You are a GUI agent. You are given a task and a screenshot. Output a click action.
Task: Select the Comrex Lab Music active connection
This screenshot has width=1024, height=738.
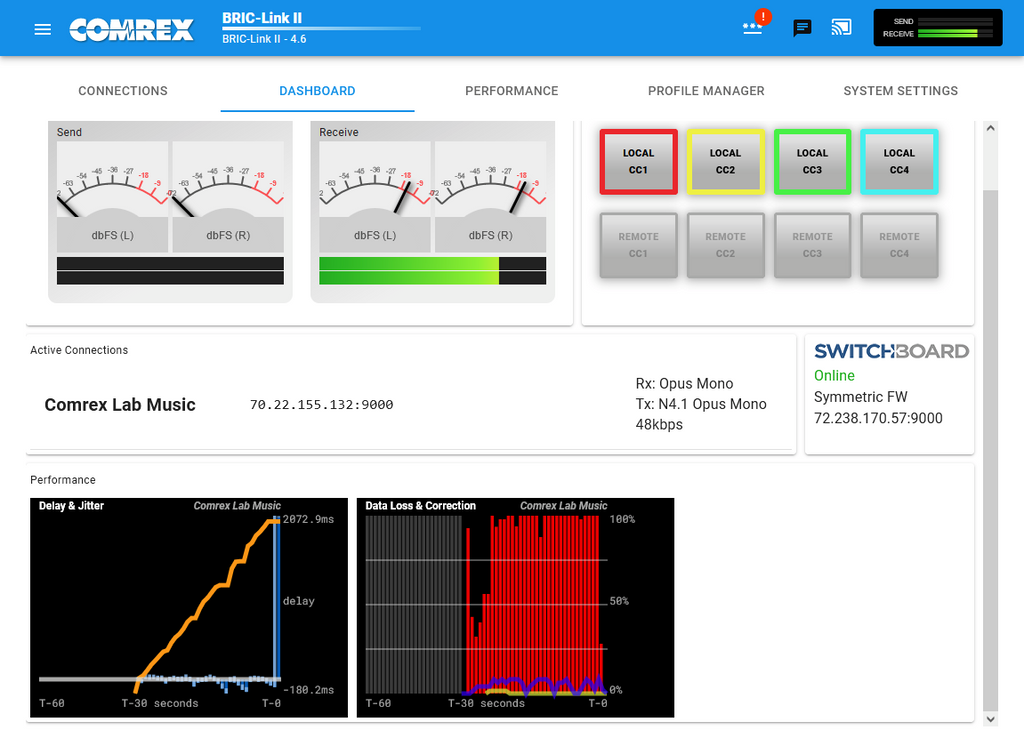(120, 405)
